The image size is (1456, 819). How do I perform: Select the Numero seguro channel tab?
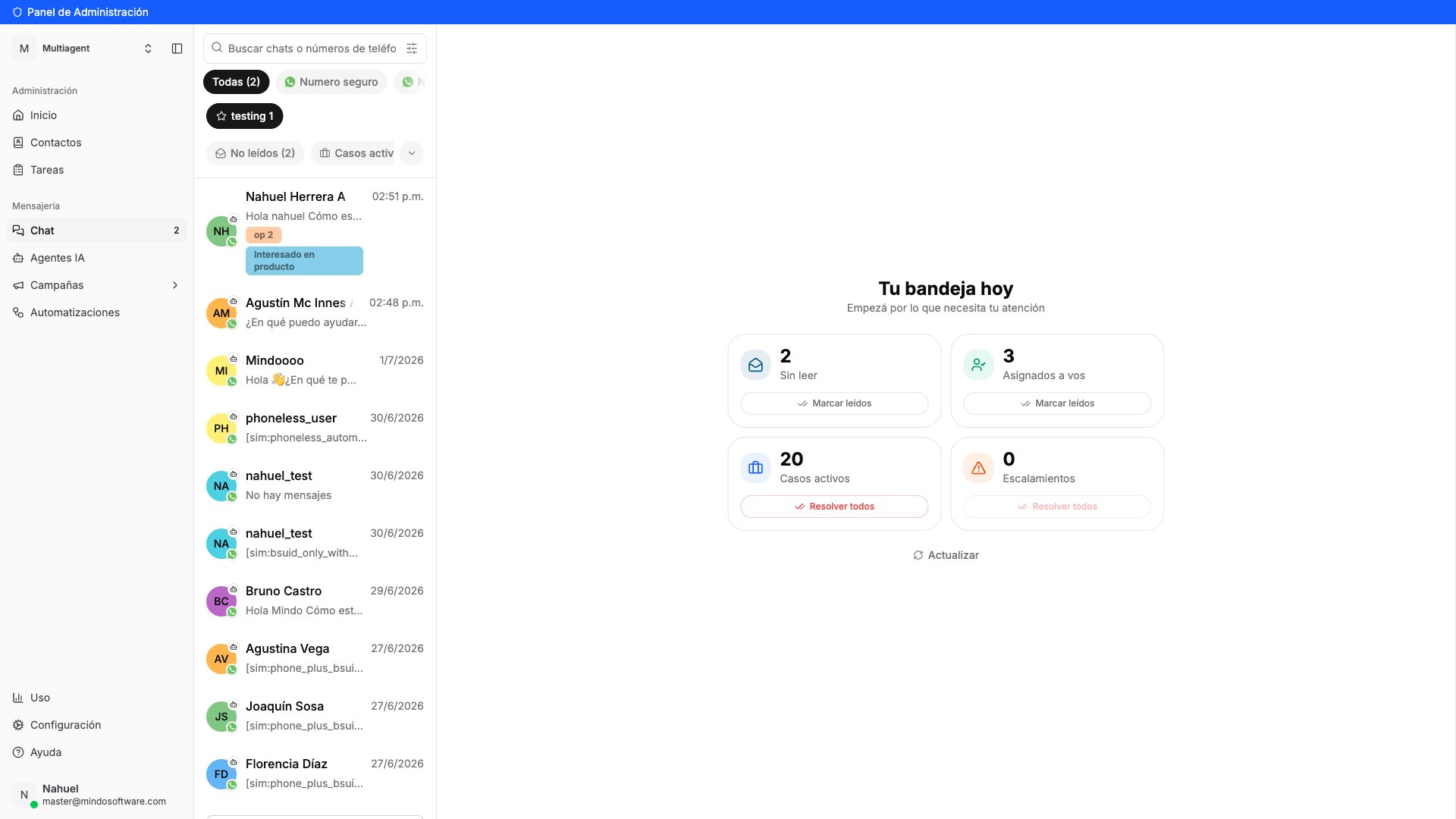pyautogui.click(x=331, y=82)
